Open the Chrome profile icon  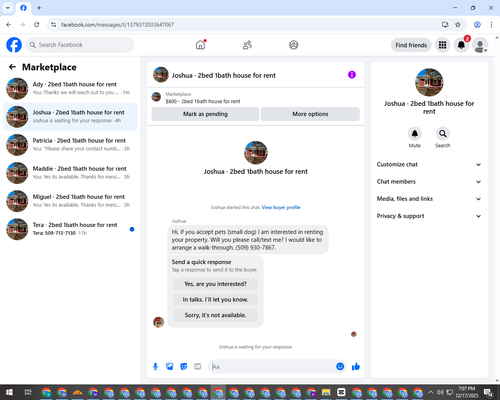477,24
